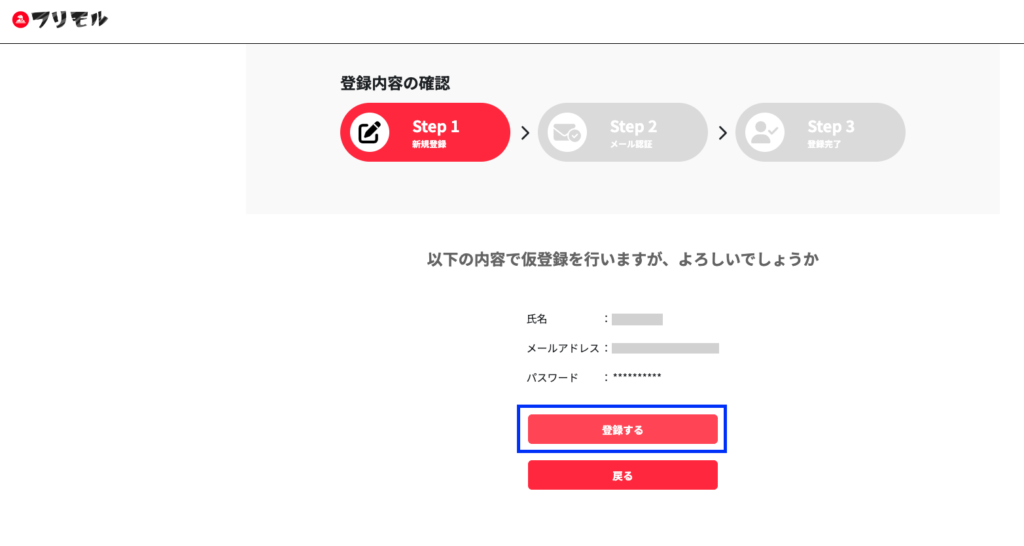Click the フリモル logo in header
Viewport: 1024px width, 546px height.
pyautogui.click(x=60, y=20)
